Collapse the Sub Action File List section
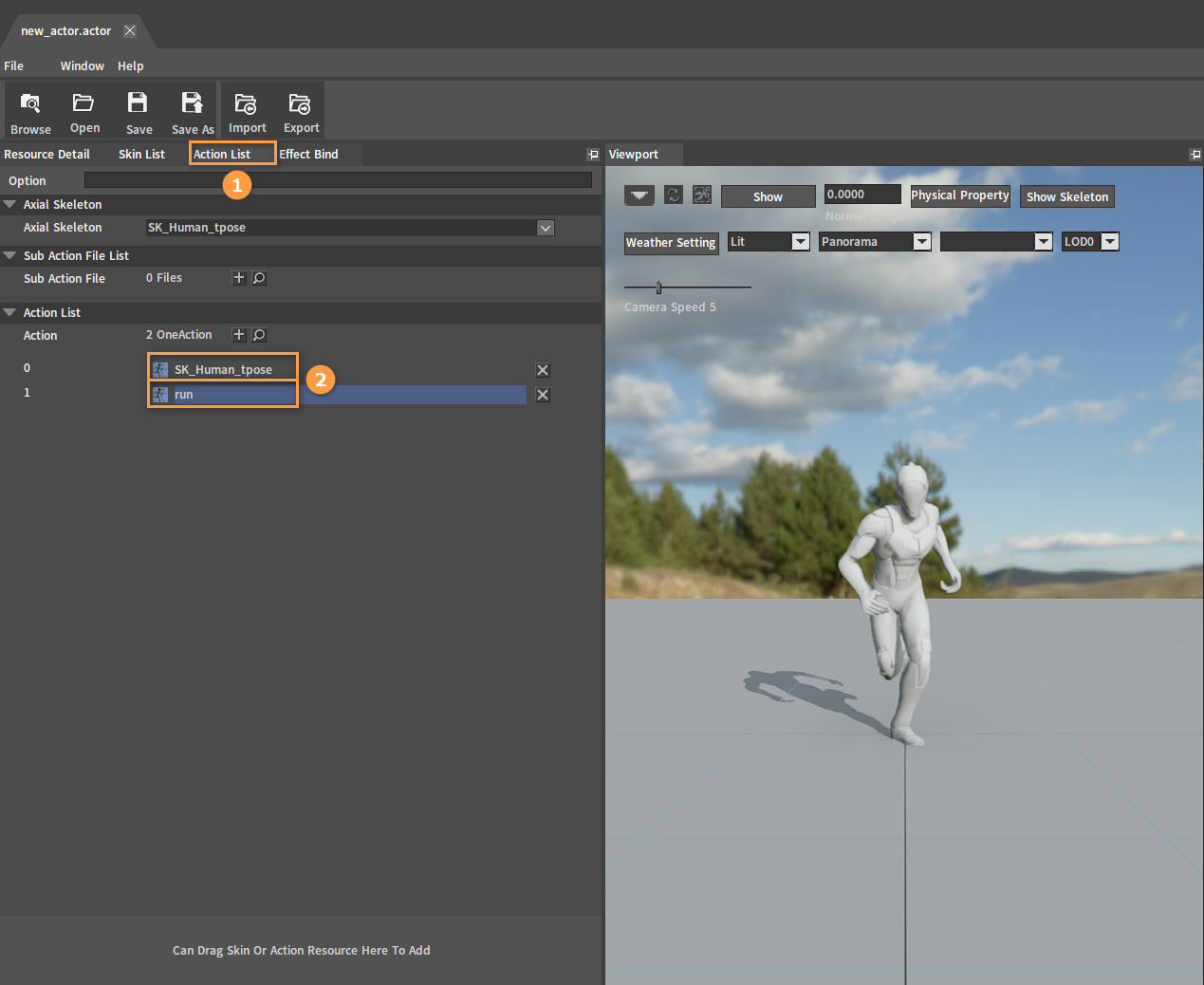Screen dimensions: 1204x985 10,255
